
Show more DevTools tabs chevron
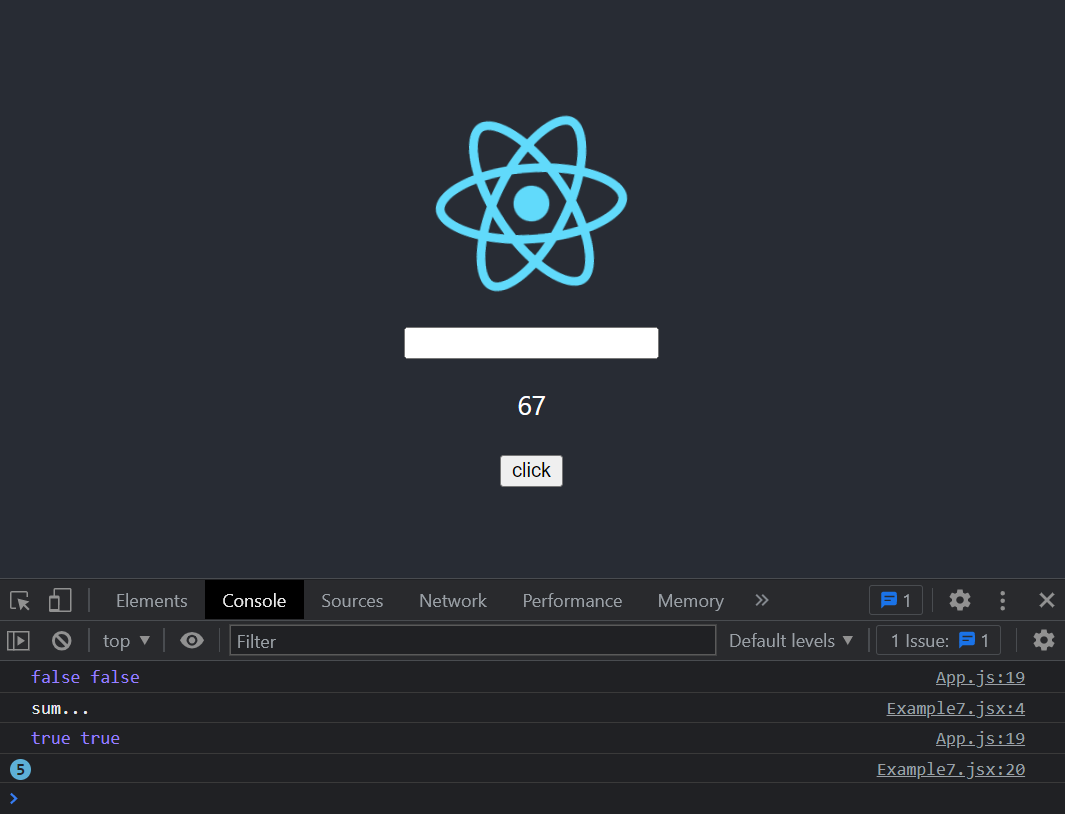[x=761, y=600]
